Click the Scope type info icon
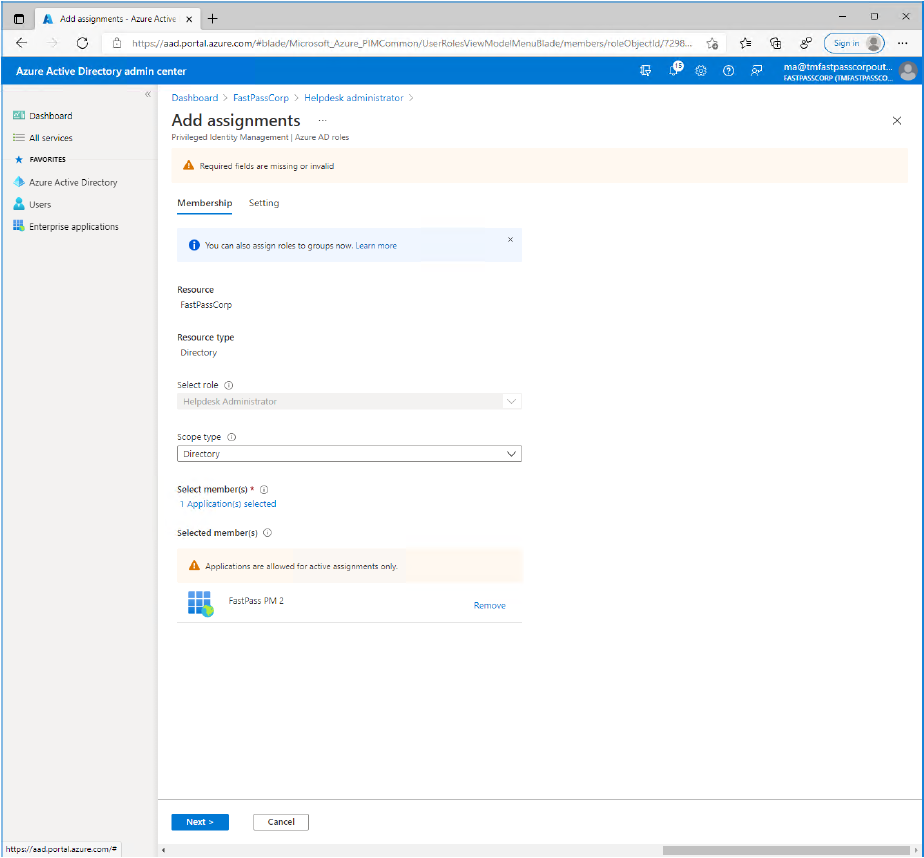This screenshot has height=858, width=924. point(232,437)
